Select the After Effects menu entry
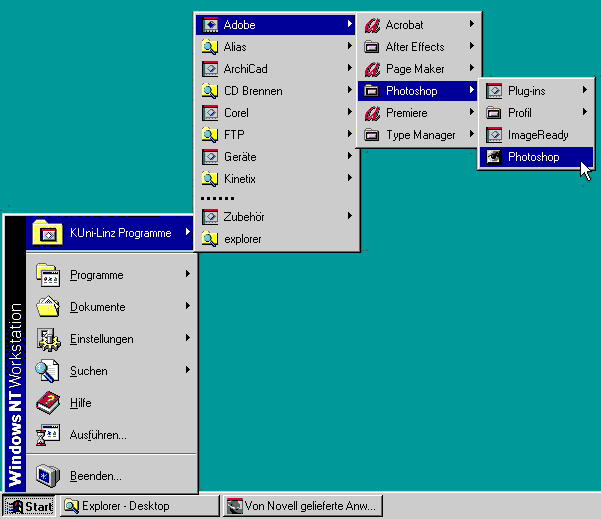Screen dimensions: 601x519 click(x=418, y=47)
